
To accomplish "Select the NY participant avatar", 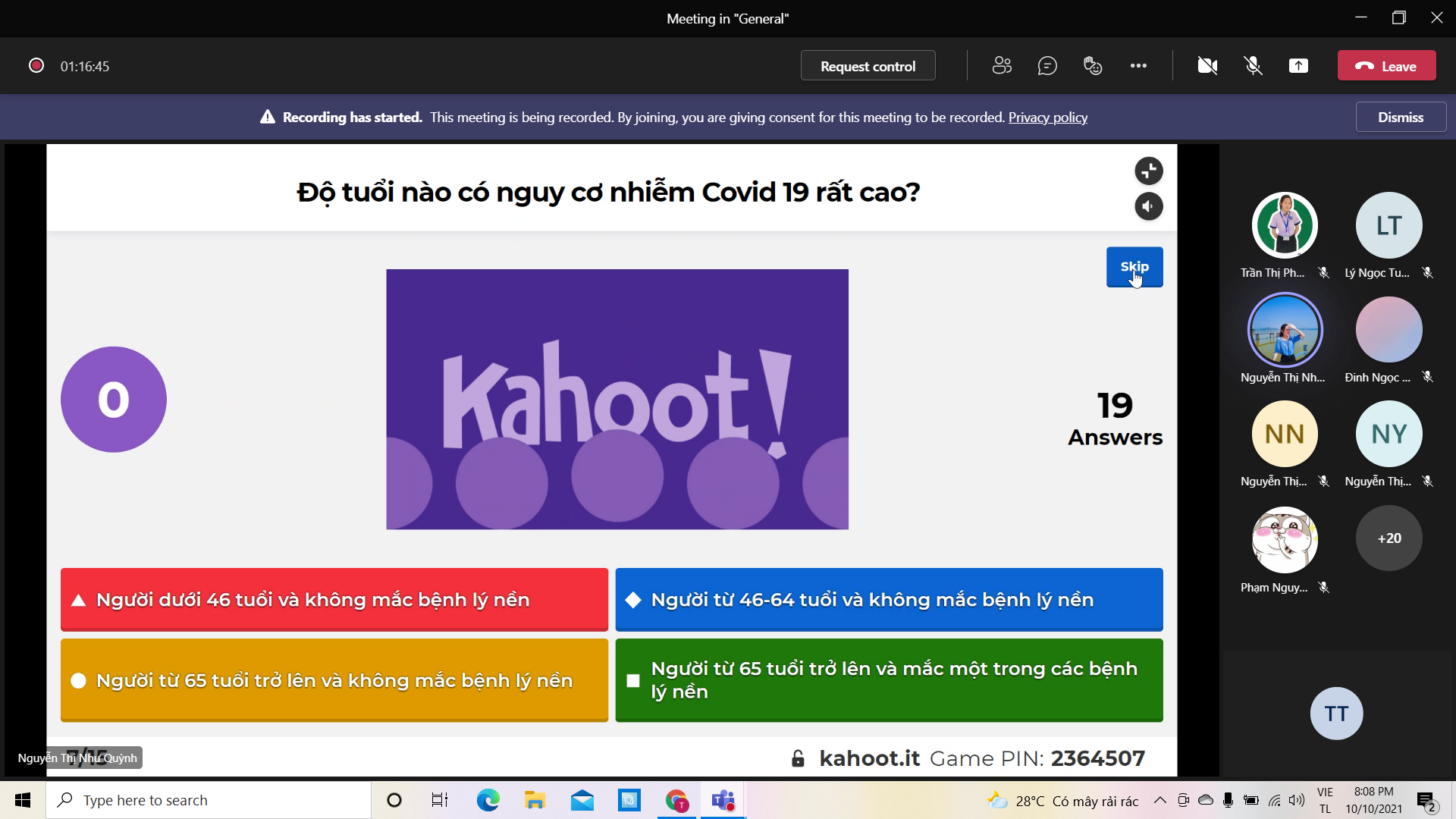I will [1389, 434].
